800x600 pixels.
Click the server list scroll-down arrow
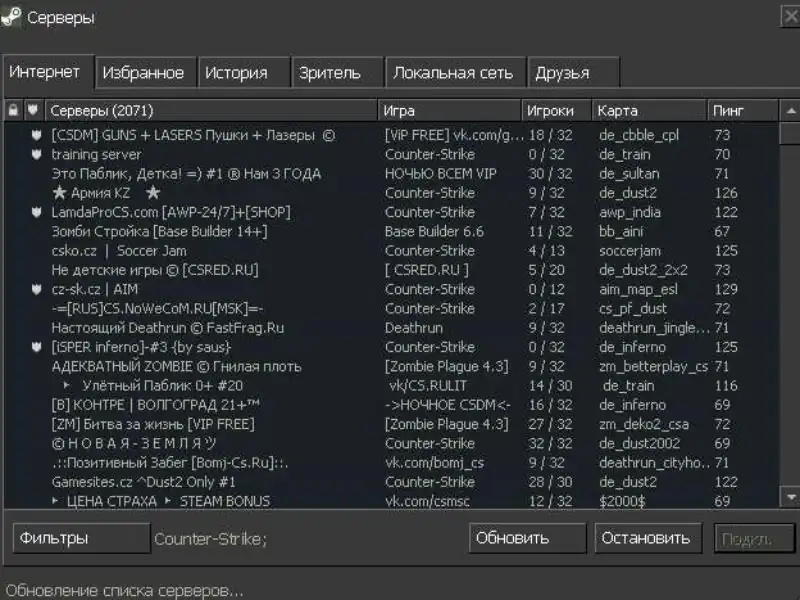pyautogui.click(x=790, y=496)
